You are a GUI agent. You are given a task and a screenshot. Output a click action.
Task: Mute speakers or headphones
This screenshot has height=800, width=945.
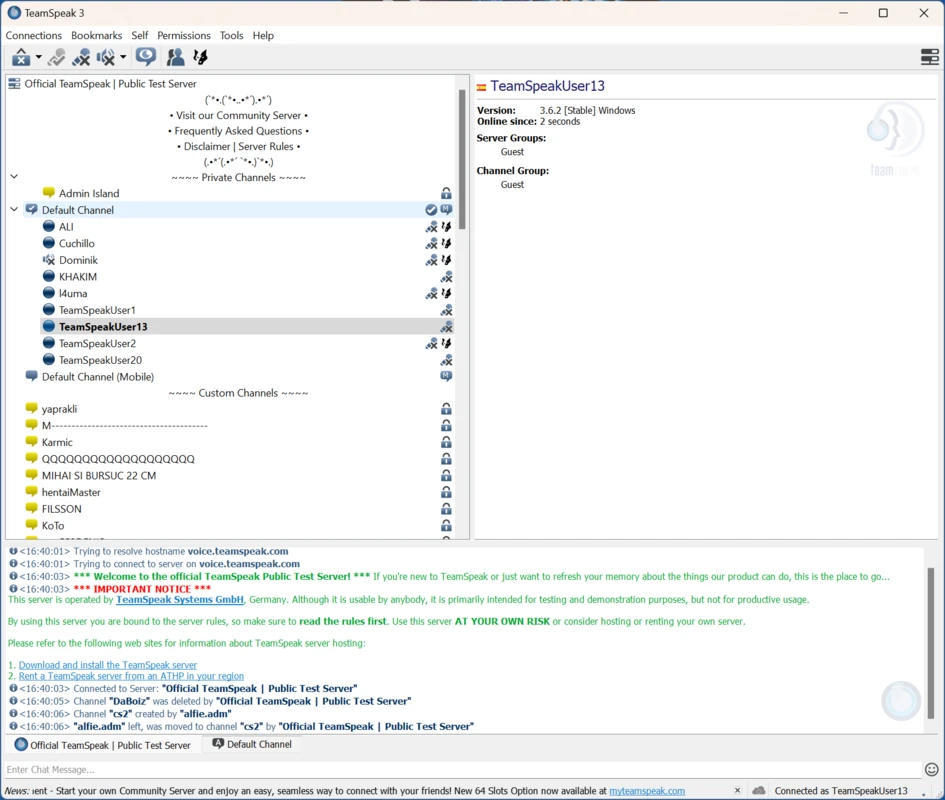[104, 57]
